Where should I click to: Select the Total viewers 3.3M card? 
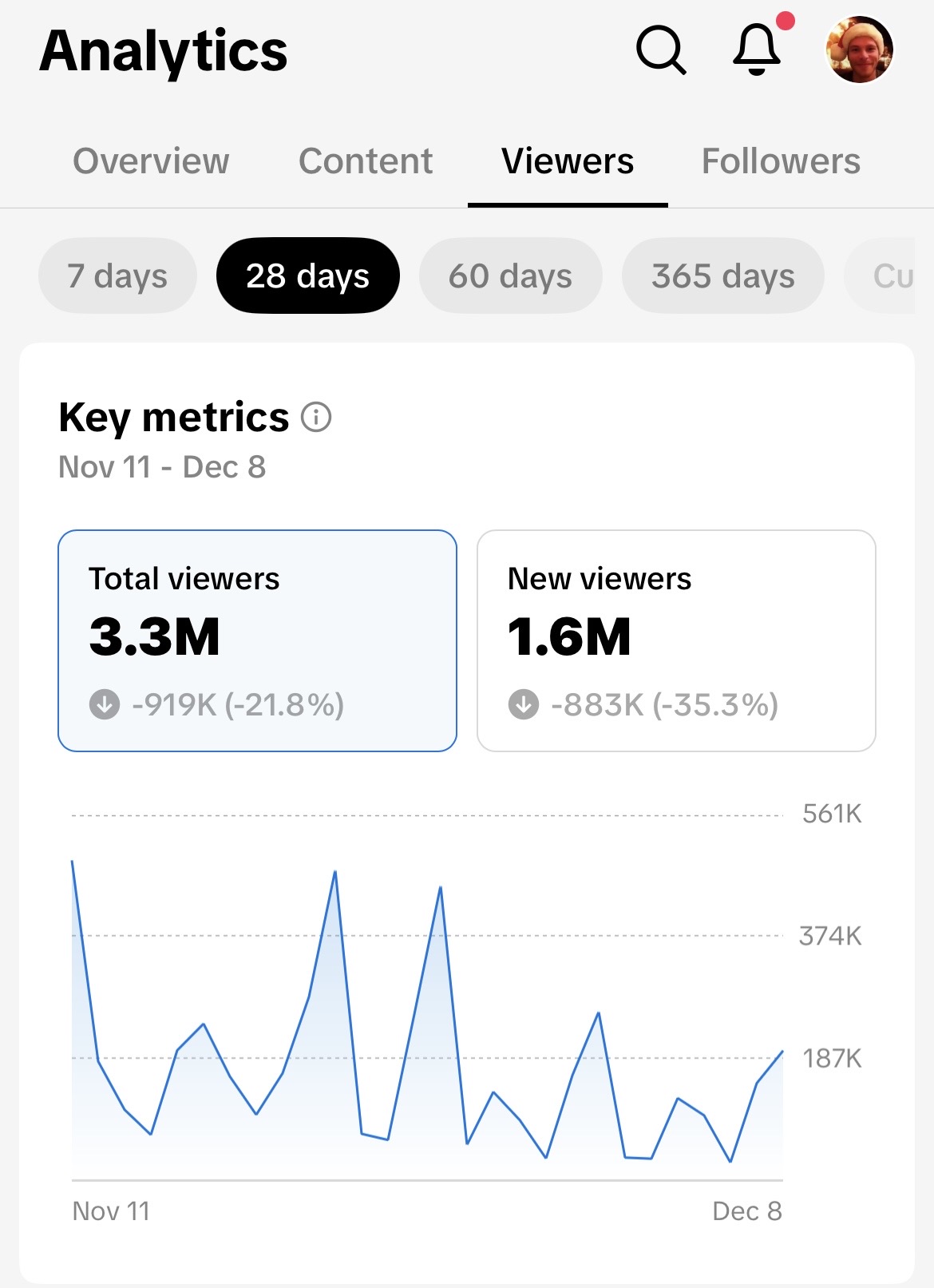pos(257,640)
